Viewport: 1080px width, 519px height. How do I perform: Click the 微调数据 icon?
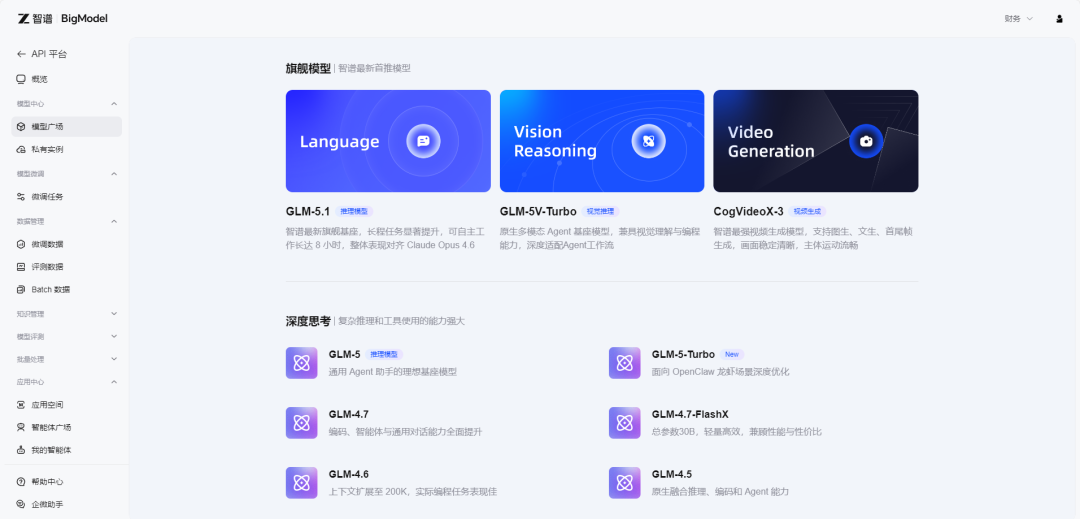click(x=21, y=244)
